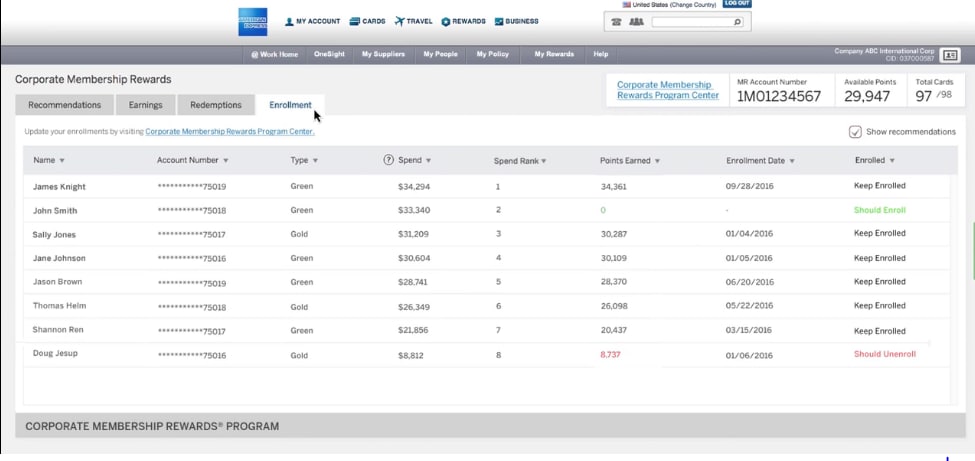Open Help in the navigation bar
The height and width of the screenshot is (461, 975).
pyautogui.click(x=600, y=54)
